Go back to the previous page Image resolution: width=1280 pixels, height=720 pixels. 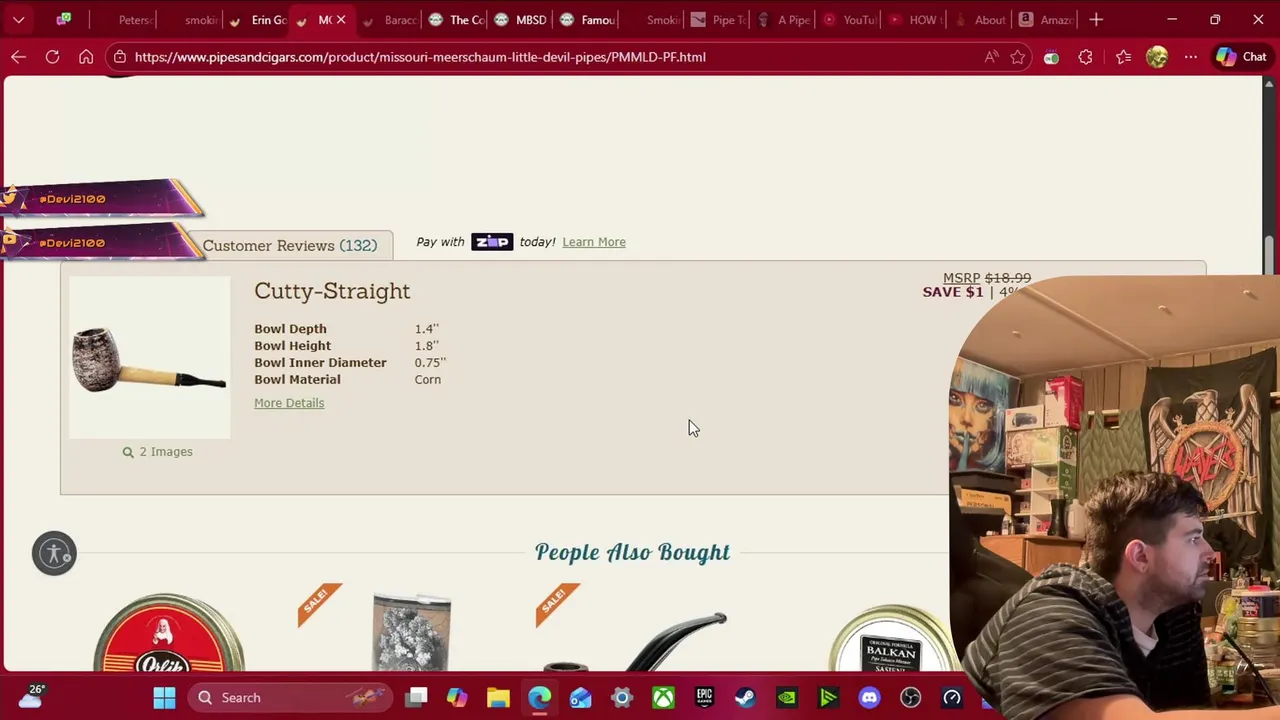coord(18,57)
